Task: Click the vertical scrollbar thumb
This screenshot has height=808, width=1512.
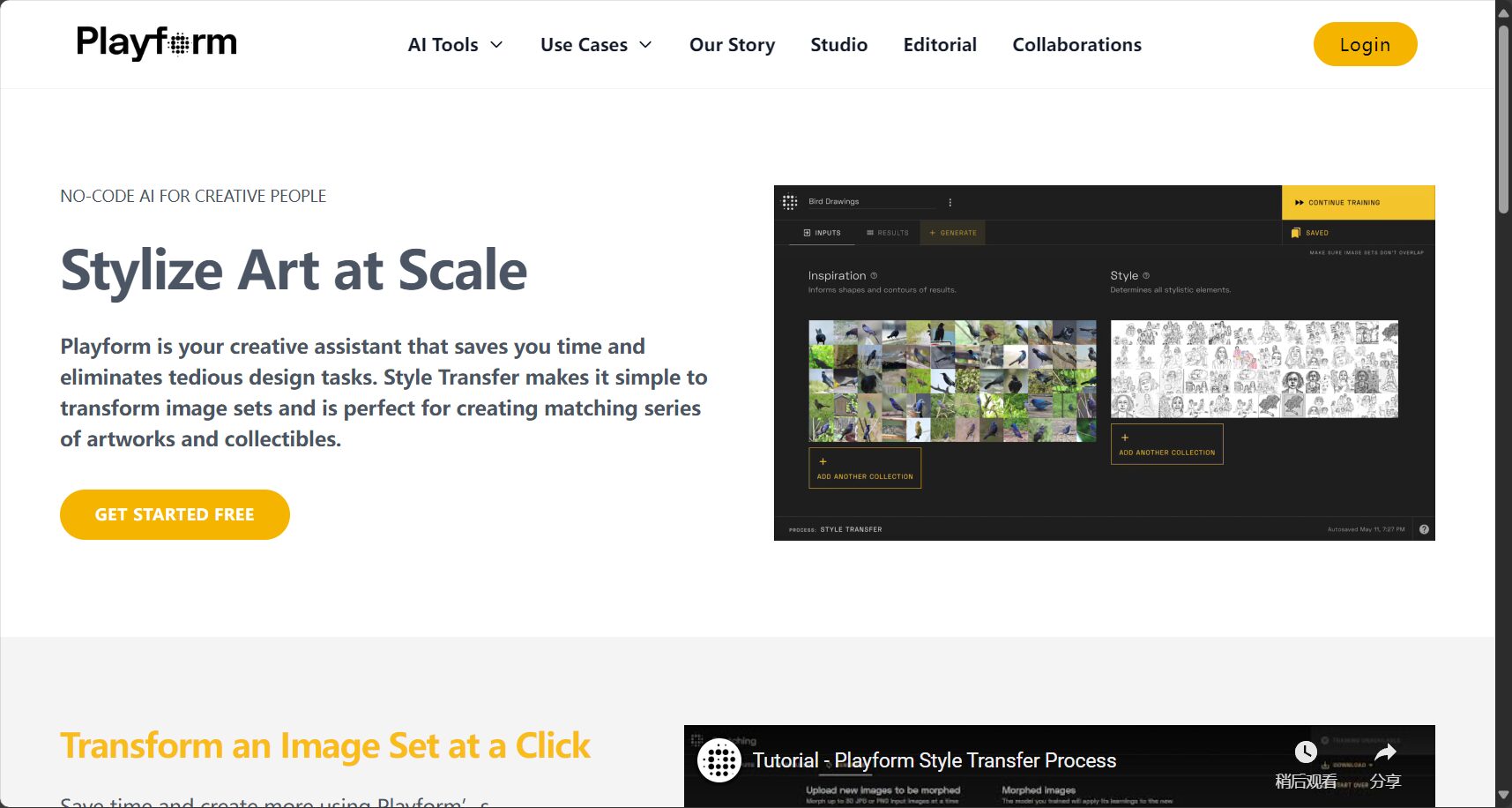Action: [x=1503, y=119]
